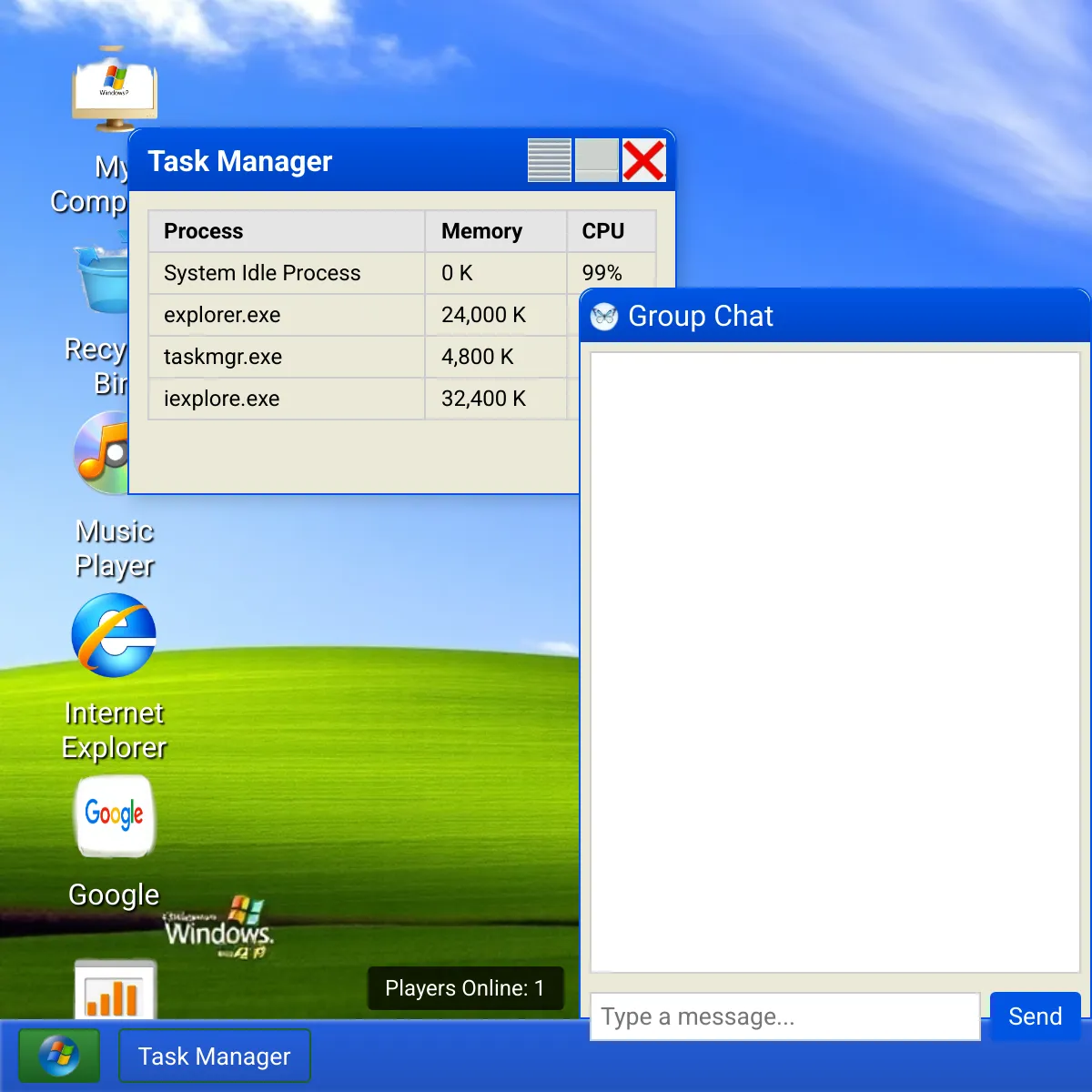This screenshot has height=1092, width=1092.
Task: Select the System Idle Process row
Action: pyautogui.click(x=285, y=273)
